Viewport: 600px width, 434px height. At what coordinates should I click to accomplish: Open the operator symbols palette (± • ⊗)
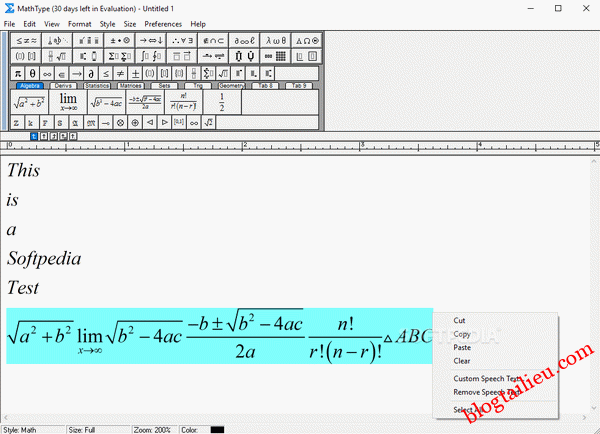pyautogui.click(x=119, y=40)
